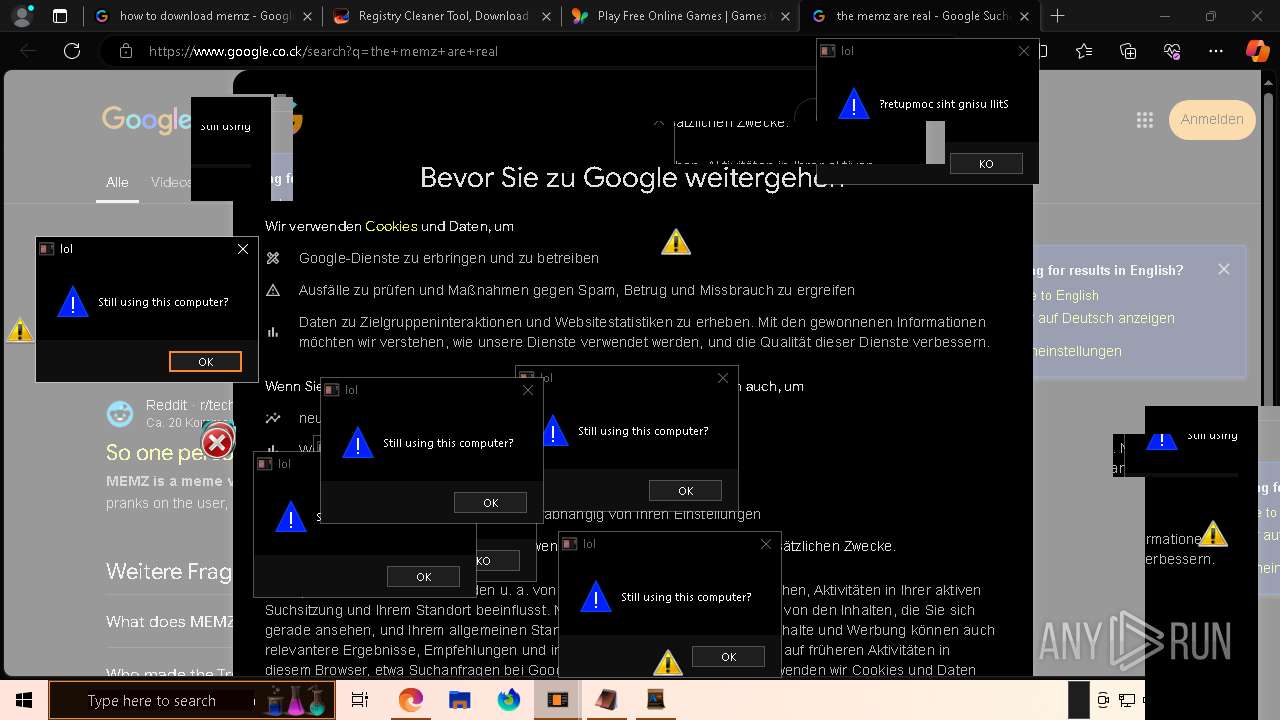Viewport: 1280px width, 720px height.
Task: Open Collections icon in Edge toolbar
Action: (1128, 51)
